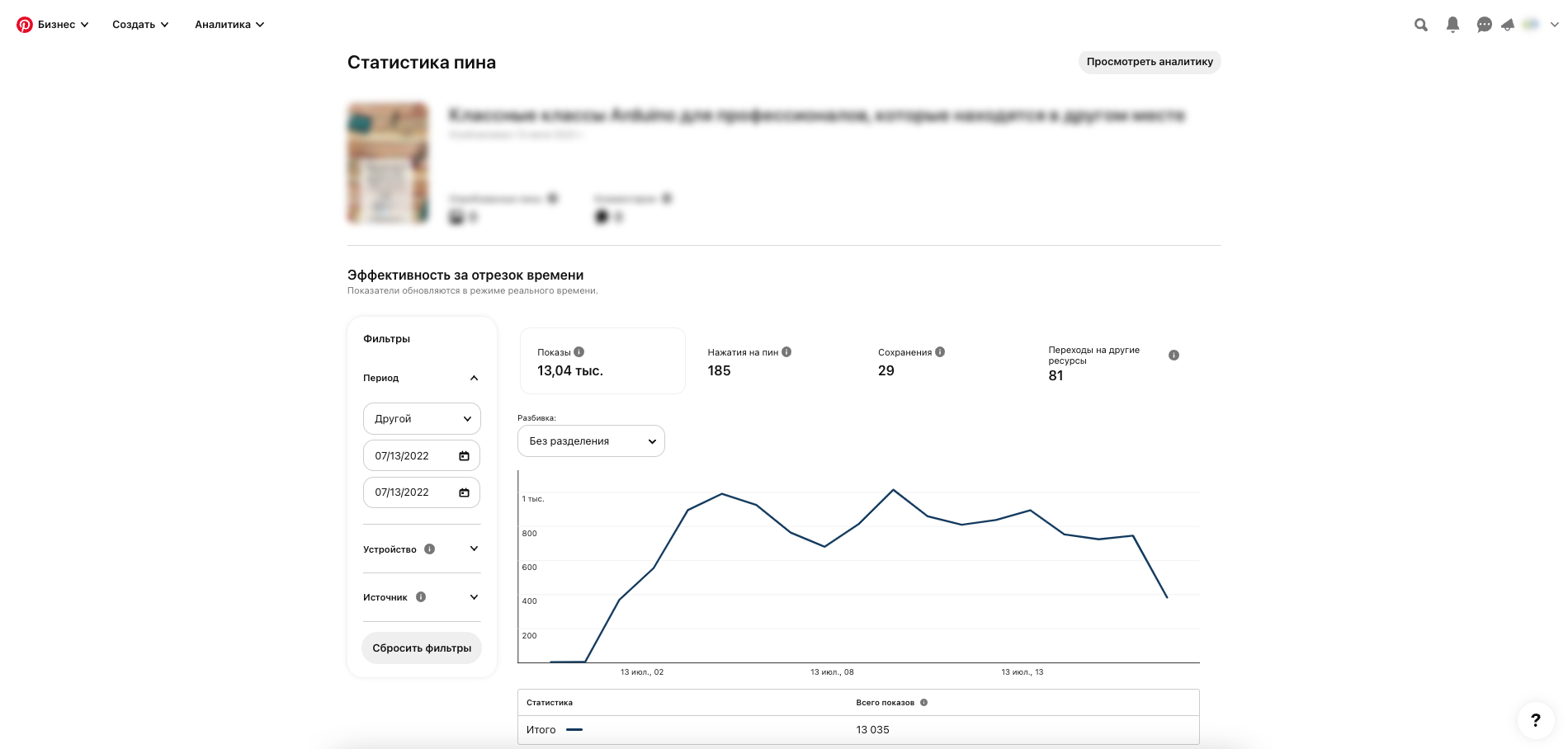Click the Сбросить фильтры button
Image resolution: width=1568 pixels, height=749 pixels.
coord(422,648)
